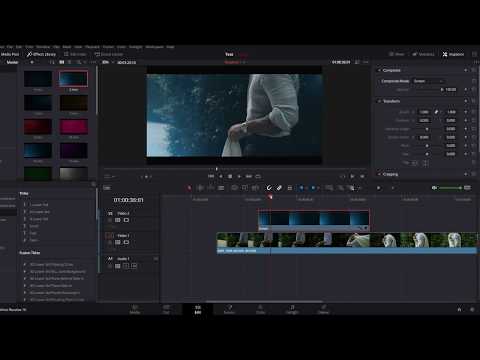This screenshot has width=480, height=360.
Task: Click the Insert Clip edit icon
Action: pyautogui.click(x=234, y=188)
